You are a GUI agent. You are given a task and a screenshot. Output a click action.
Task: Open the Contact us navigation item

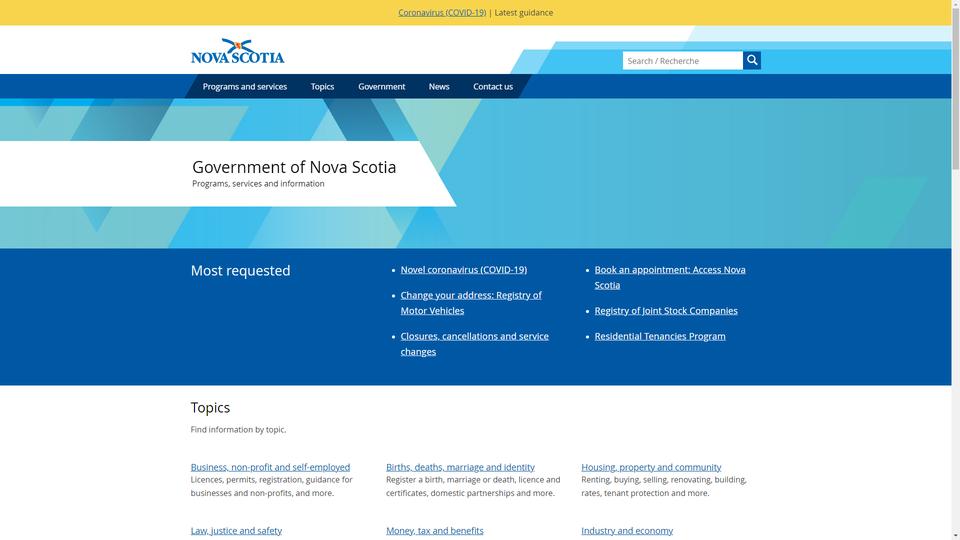point(493,86)
